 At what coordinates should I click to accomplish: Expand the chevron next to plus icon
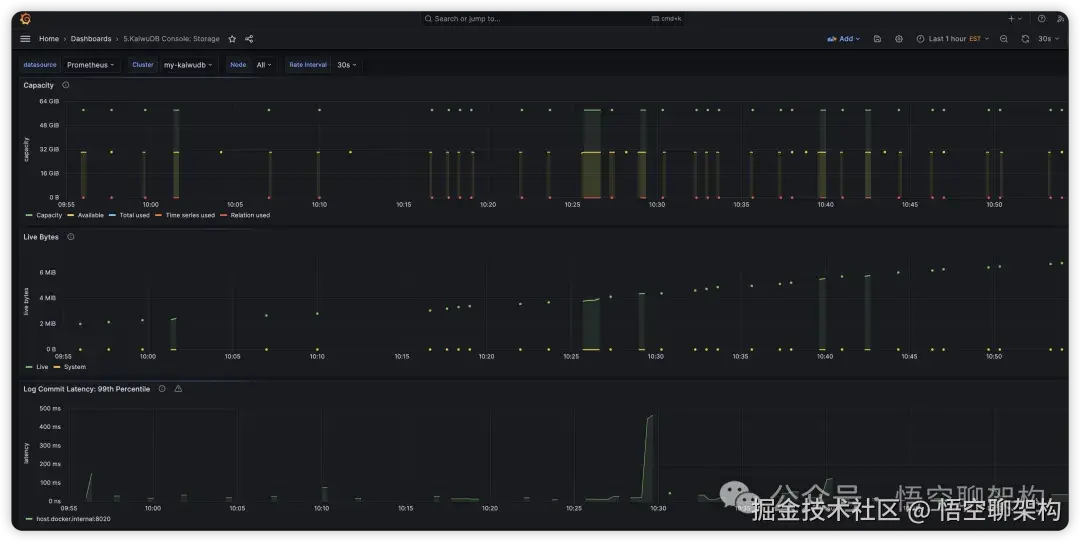click(1020, 19)
